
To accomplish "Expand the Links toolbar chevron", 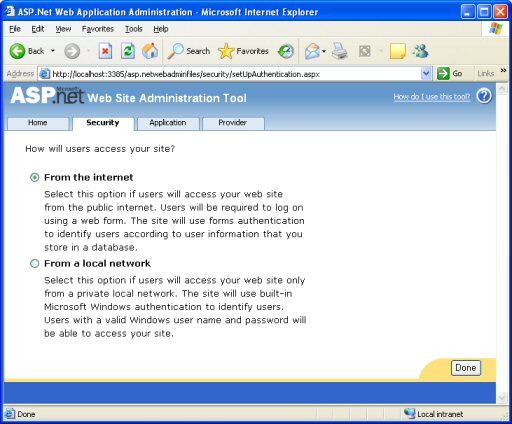I will [x=503, y=70].
